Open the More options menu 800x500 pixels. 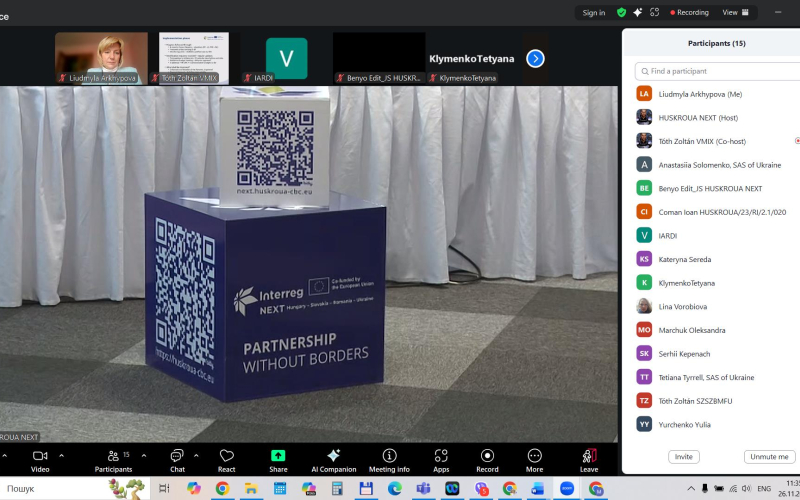coord(534,458)
